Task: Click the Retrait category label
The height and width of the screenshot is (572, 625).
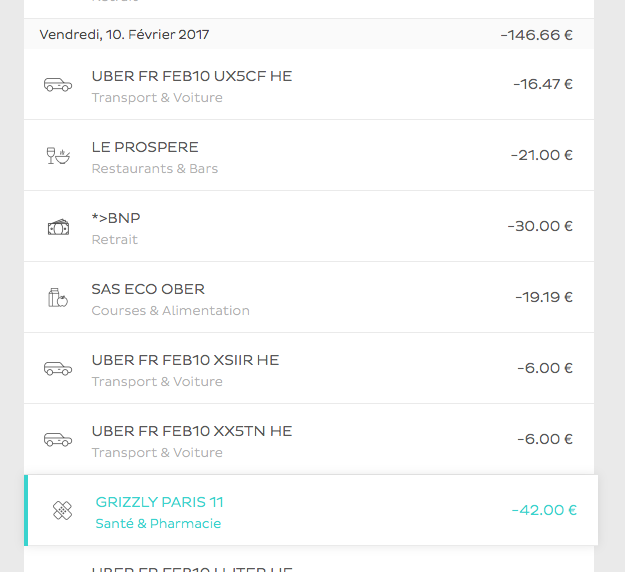Action: pyautogui.click(x=114, y=240)
